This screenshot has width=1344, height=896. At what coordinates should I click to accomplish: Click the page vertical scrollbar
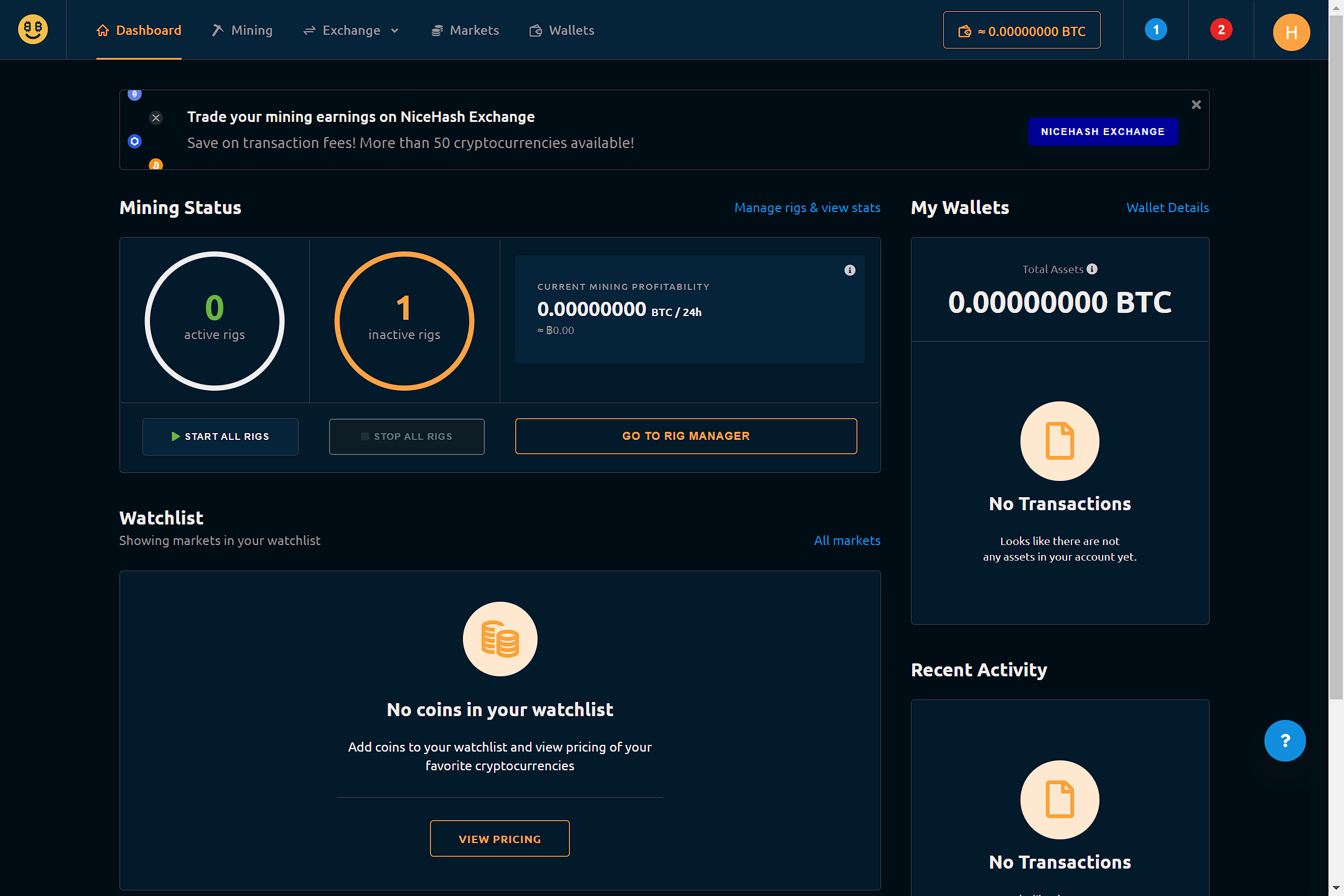point(1336,358)
